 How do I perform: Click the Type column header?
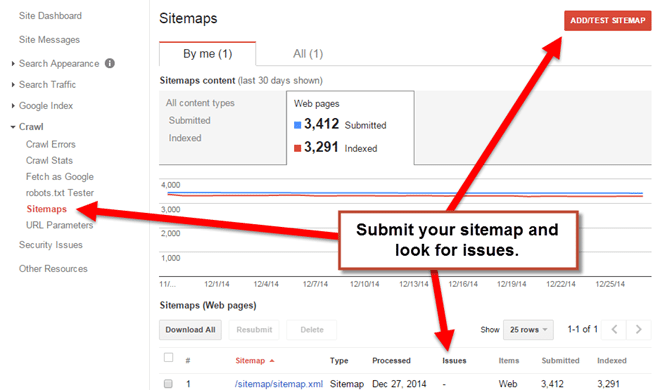click(339, 361)
